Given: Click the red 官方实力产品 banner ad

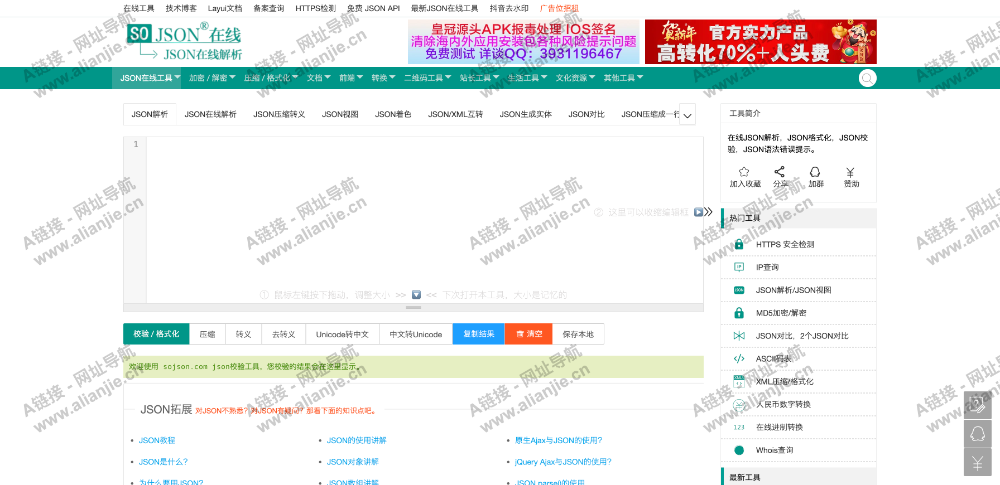Looking at the screenshot, I should pyautogui.click(x=761, y=41).
